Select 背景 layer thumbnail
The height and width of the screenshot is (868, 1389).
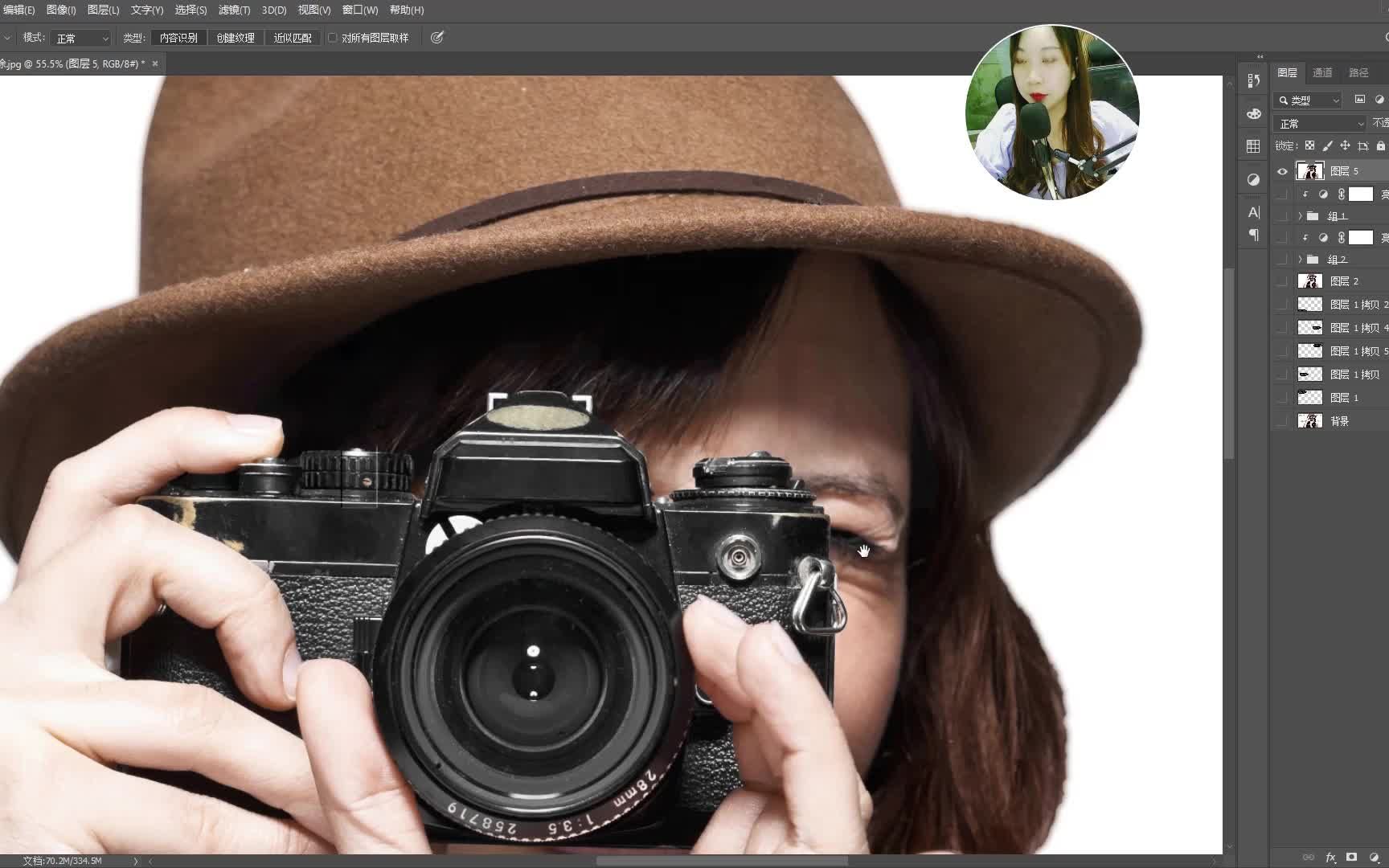pyautogui.click(x=1310, y=421)
